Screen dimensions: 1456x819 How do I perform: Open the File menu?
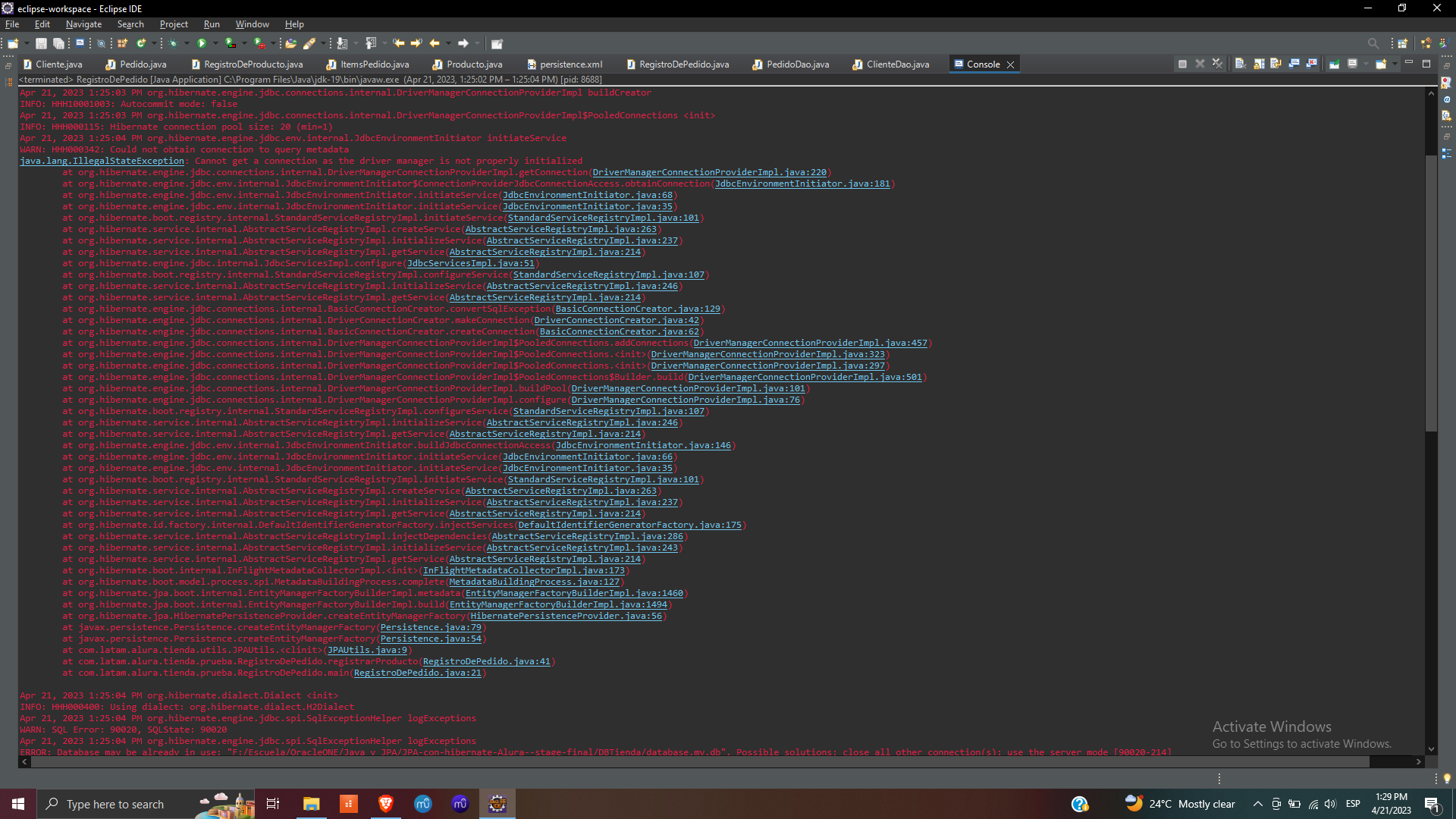coord(12,24)
